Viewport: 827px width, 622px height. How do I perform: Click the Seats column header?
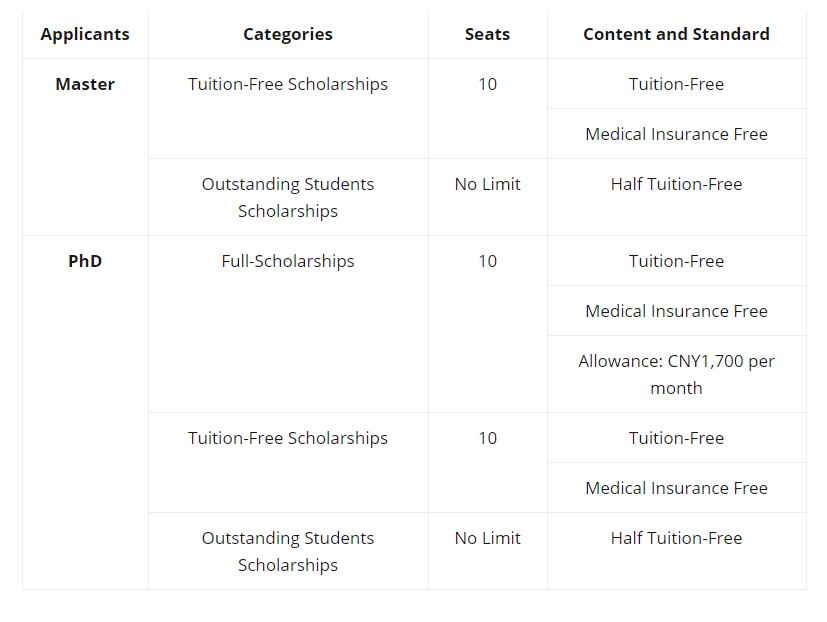point(487,34)
